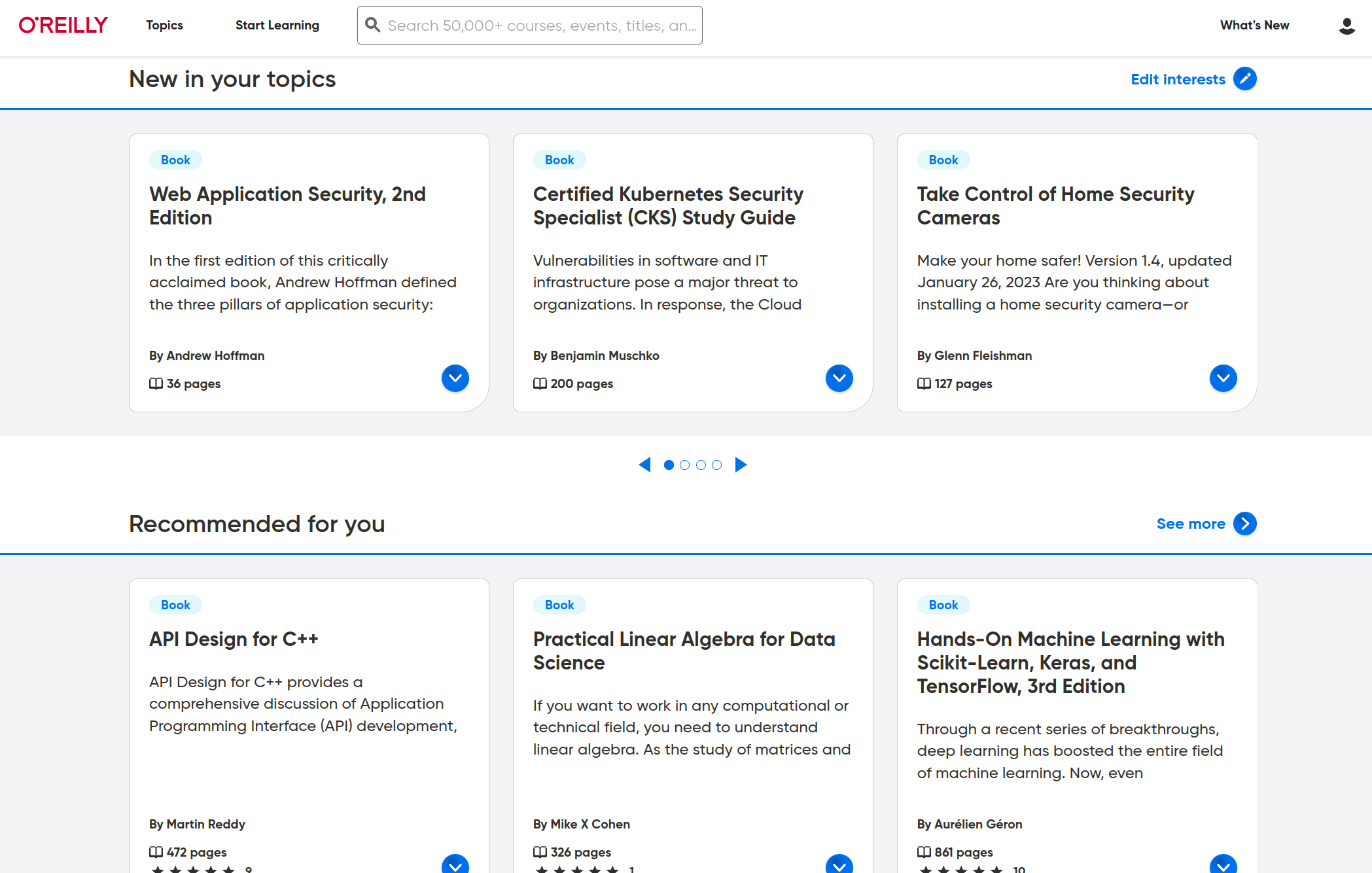Select the fourth carousel page dot
The width and height of the screenshot is (1372, 873).
[716, 465]
